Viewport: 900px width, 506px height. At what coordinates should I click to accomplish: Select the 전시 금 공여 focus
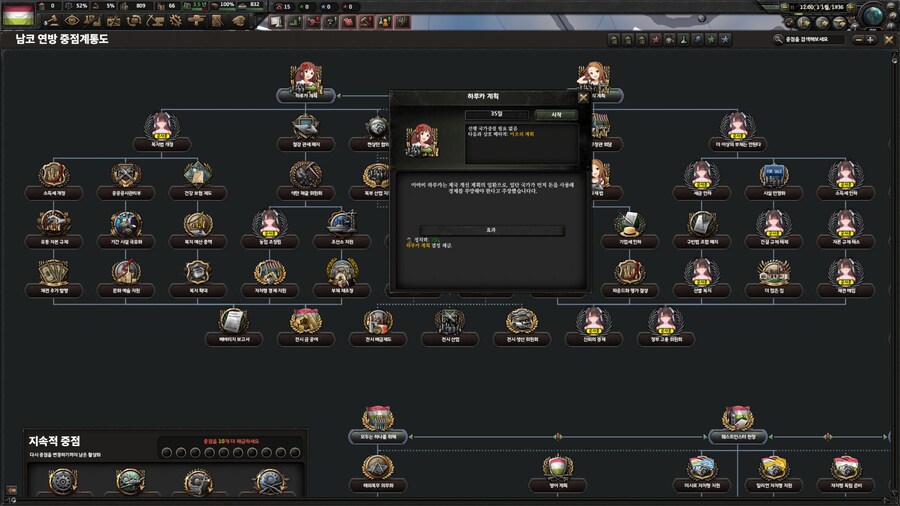tap(306, 321)
